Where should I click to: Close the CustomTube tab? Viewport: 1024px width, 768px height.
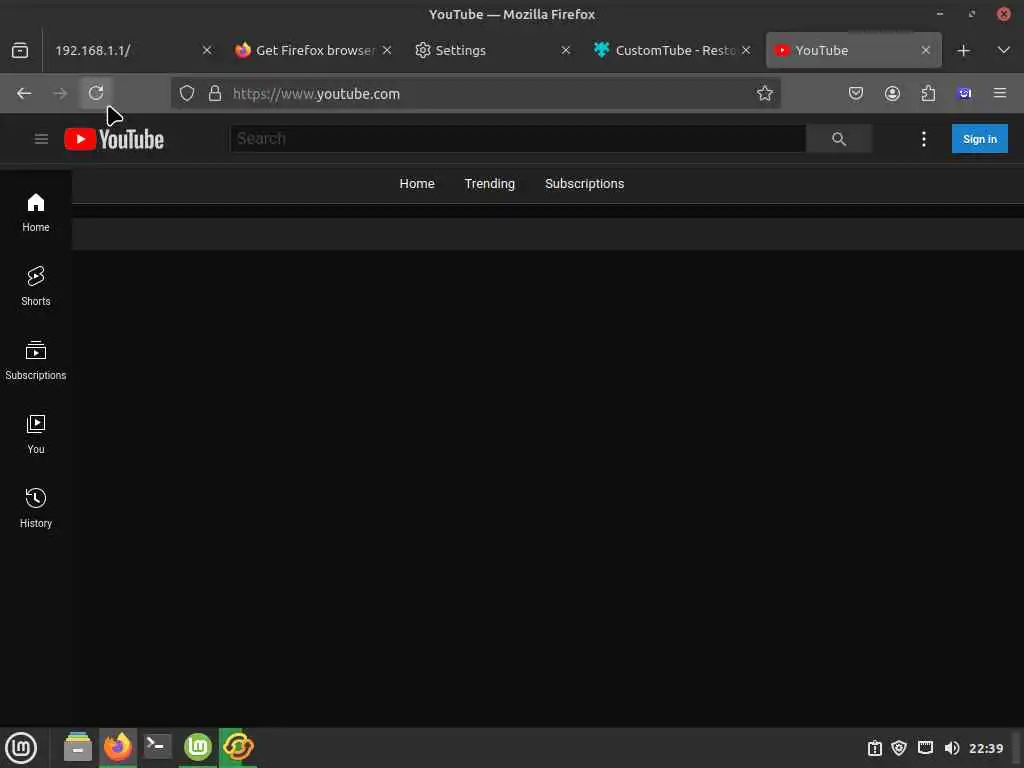coord(746,50)
